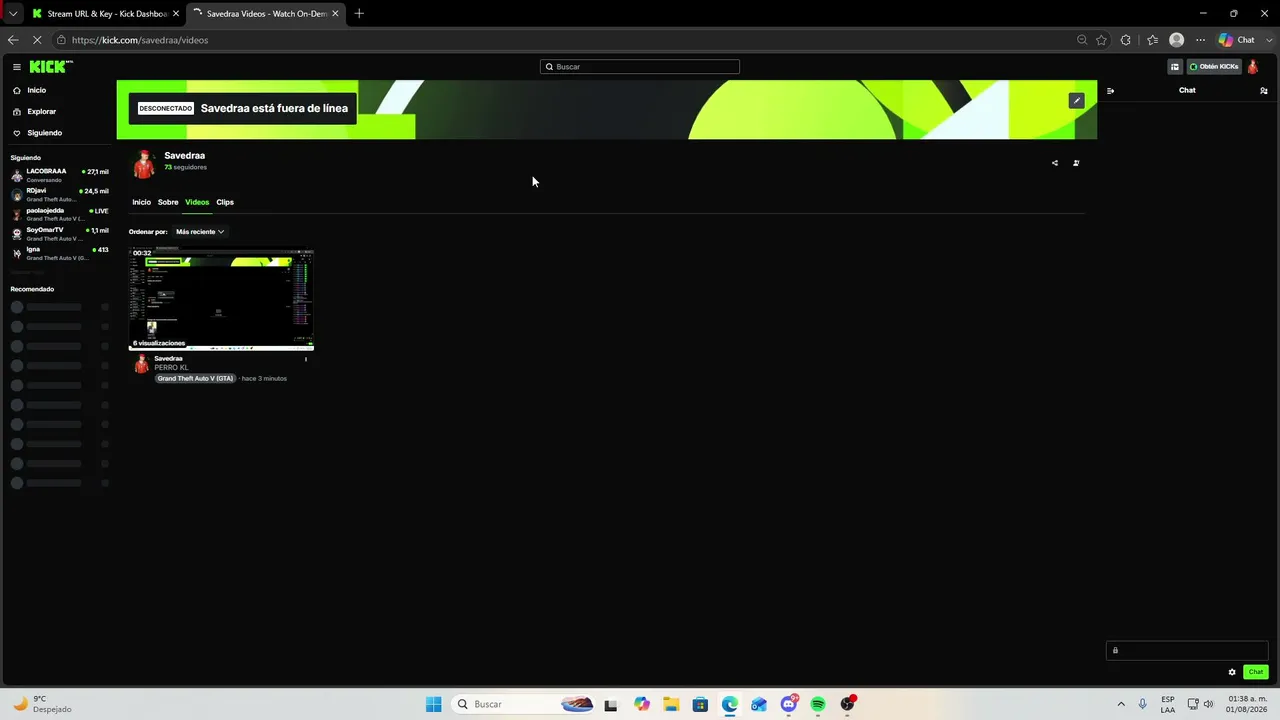This screenshot has width=1280, height=720.
Task: Click the green Chat send button
Action: (1256, 672)
